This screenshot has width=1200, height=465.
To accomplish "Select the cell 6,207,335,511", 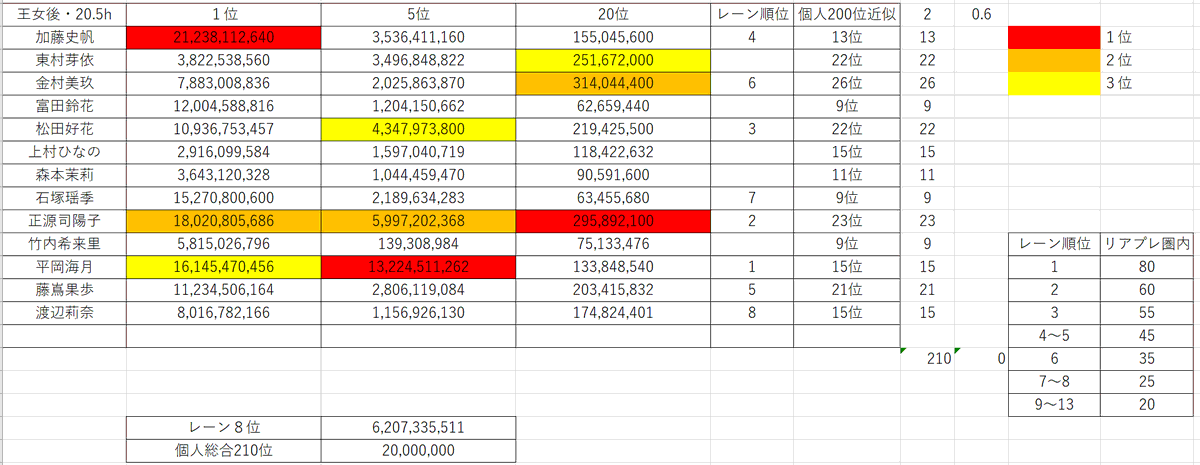I will tap(418, 428).
